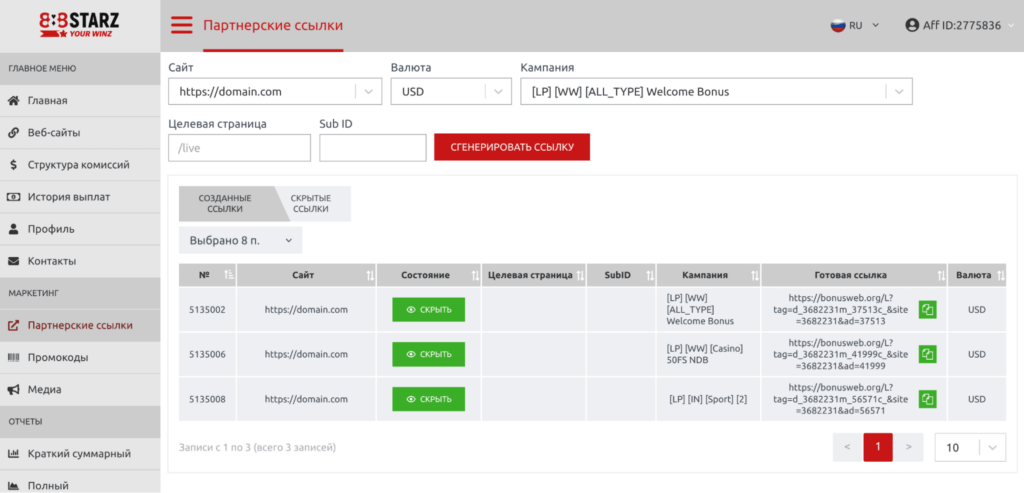Screen dimensions: 1024x493
Task: Open Промокоды in sidebar
Action: pyautogui.click(x=80, y=357)
